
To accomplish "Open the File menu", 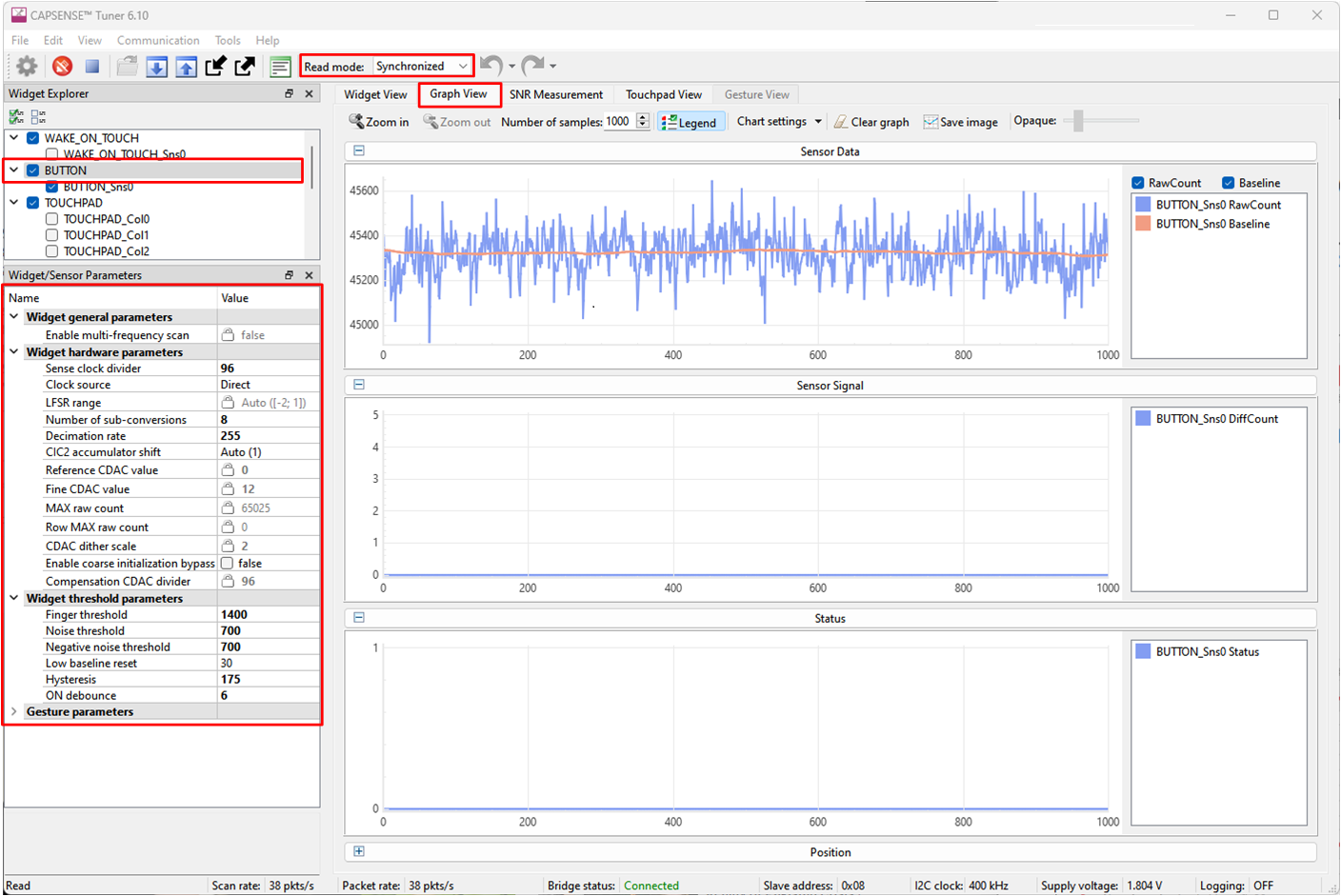I will tap(20, 40).
